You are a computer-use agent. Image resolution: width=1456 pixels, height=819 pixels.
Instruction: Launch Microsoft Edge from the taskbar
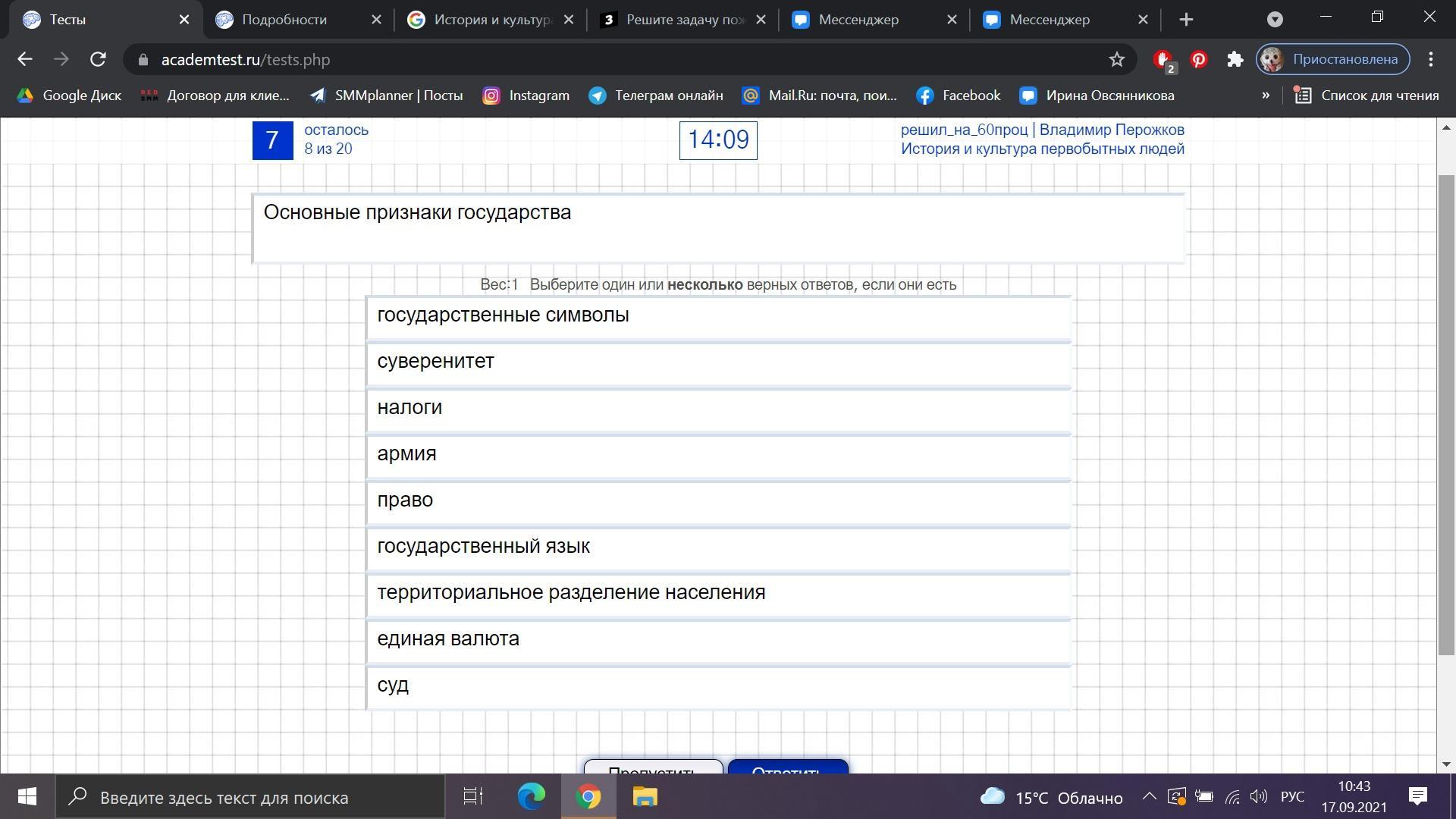tap(531, 797)
